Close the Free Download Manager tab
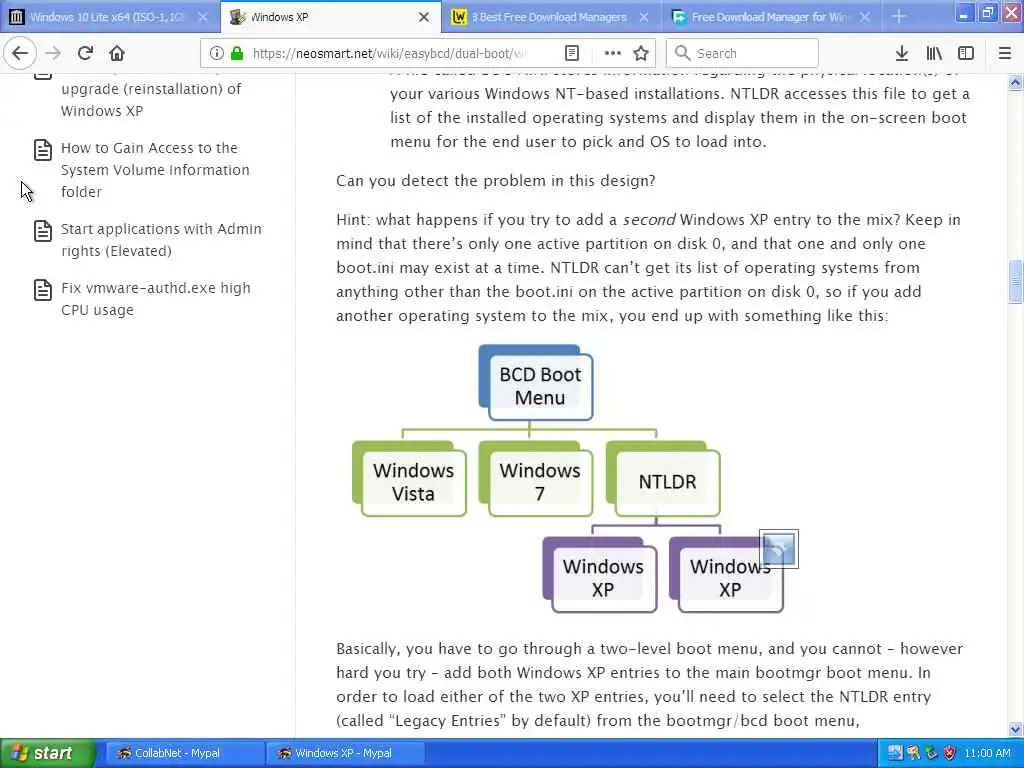 (865, 17)
